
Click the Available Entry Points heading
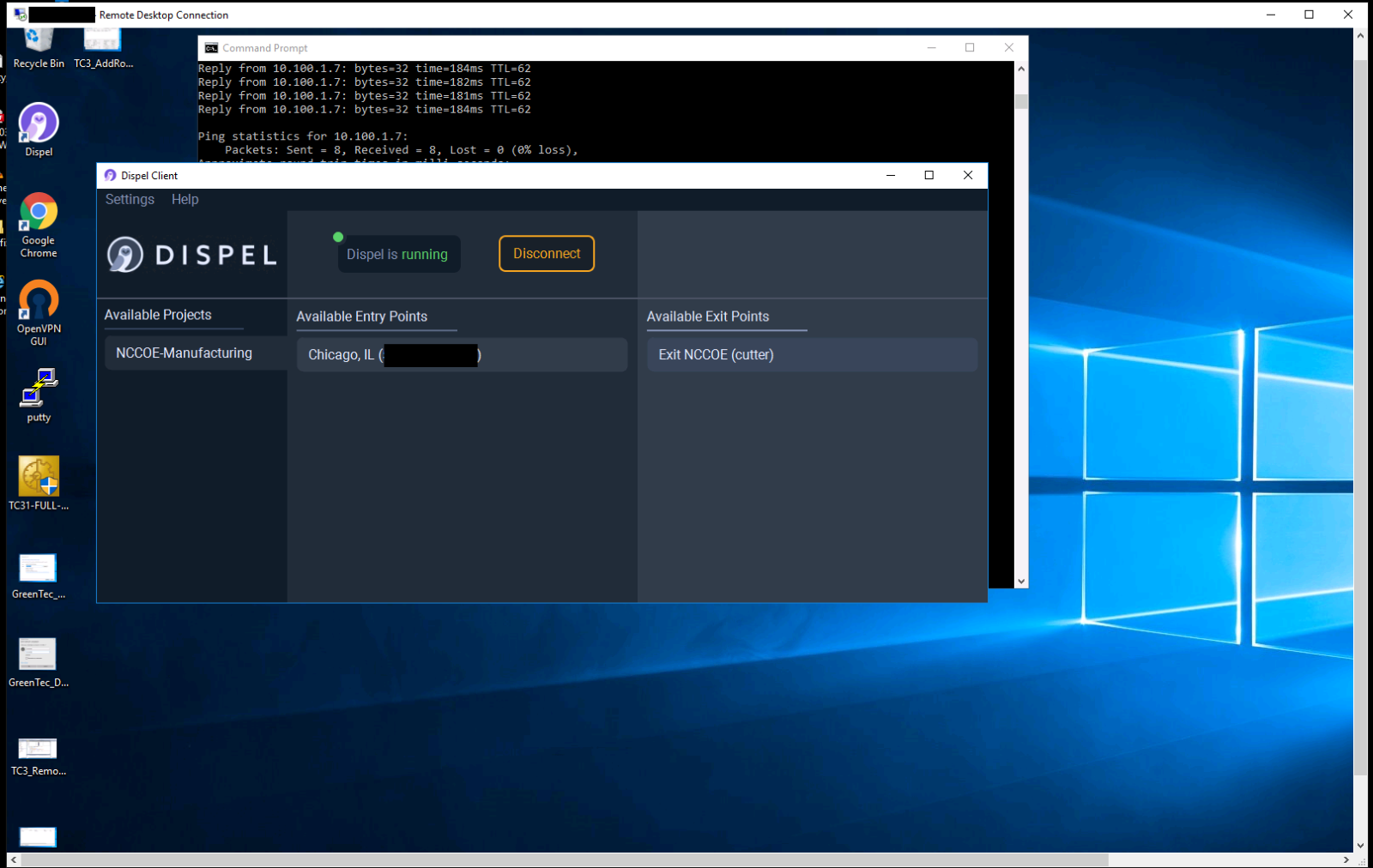point(362,316)
